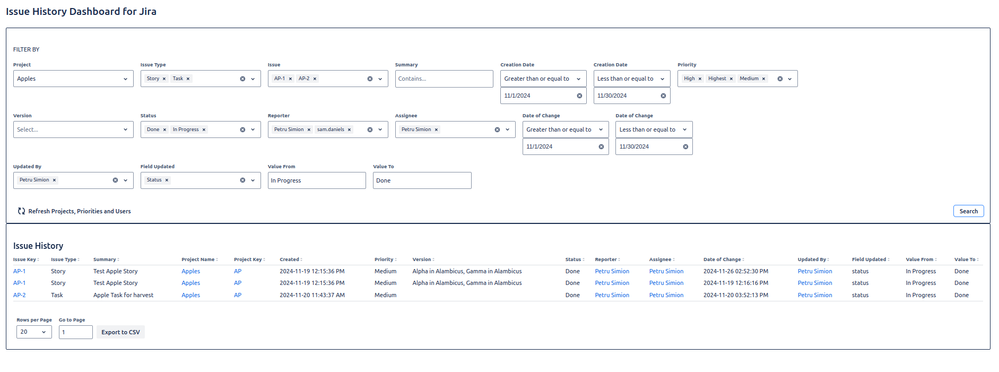Image resolution: width=999 pixels, height=372 pixels.
Task: Remove the Task chip from Issue Type
Action: click(189, 78)
